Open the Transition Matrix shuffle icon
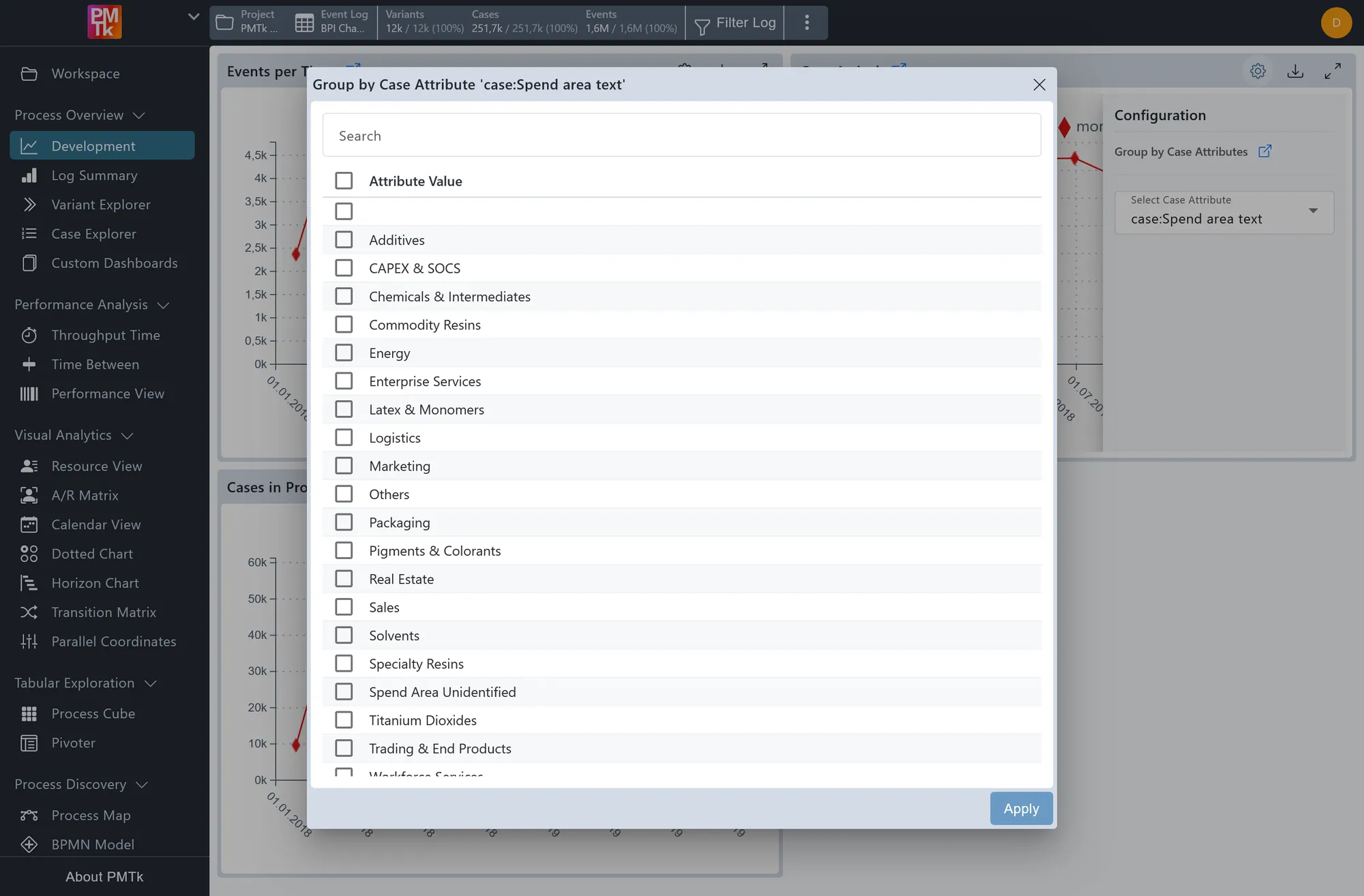The image size is (1364, 896). pos(29,612)
